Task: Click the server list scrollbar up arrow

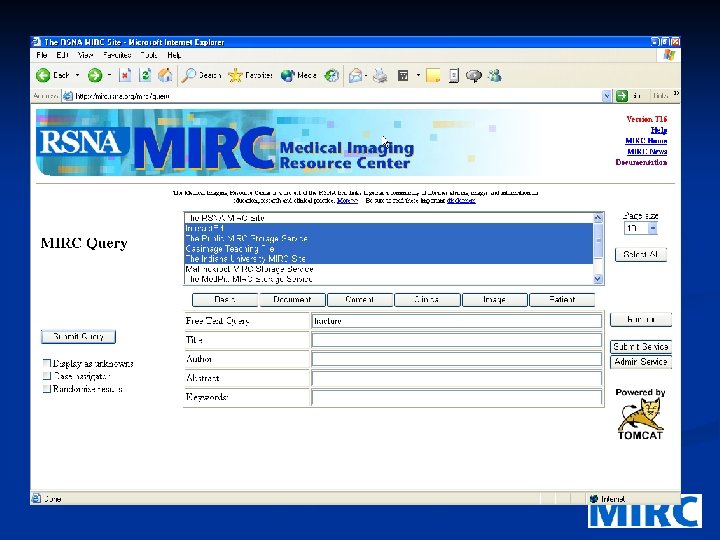Action: point(598,218)
